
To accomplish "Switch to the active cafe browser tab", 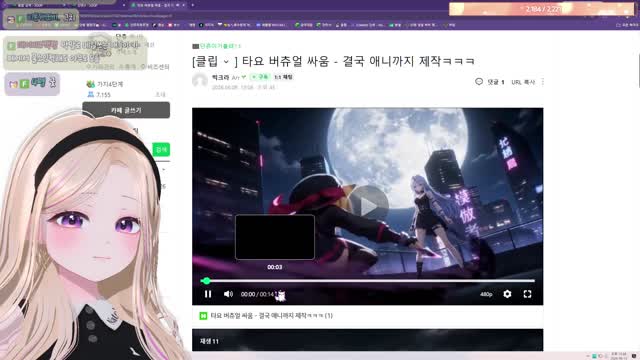I will click(x=158, y=5).
